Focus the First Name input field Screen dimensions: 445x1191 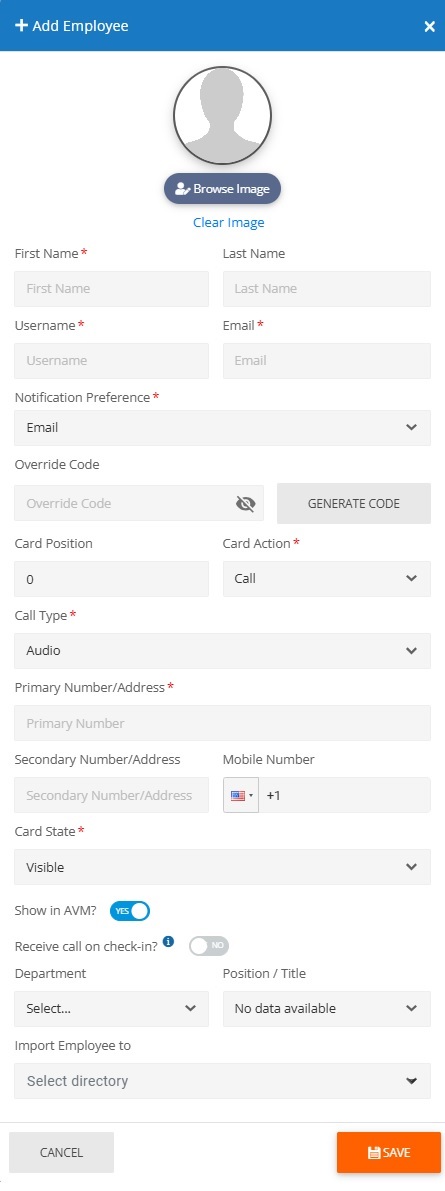point(112,289)
